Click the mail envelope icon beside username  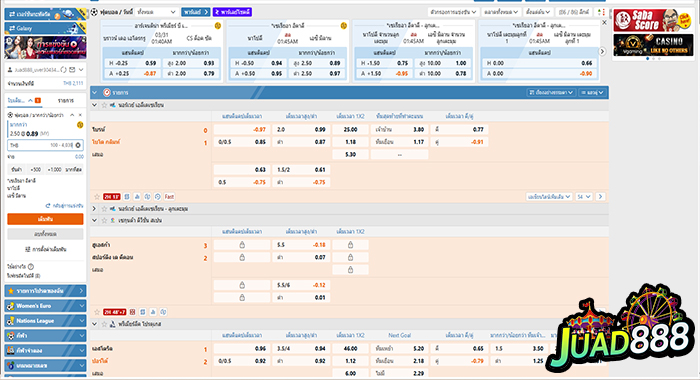tap(72, 70)
